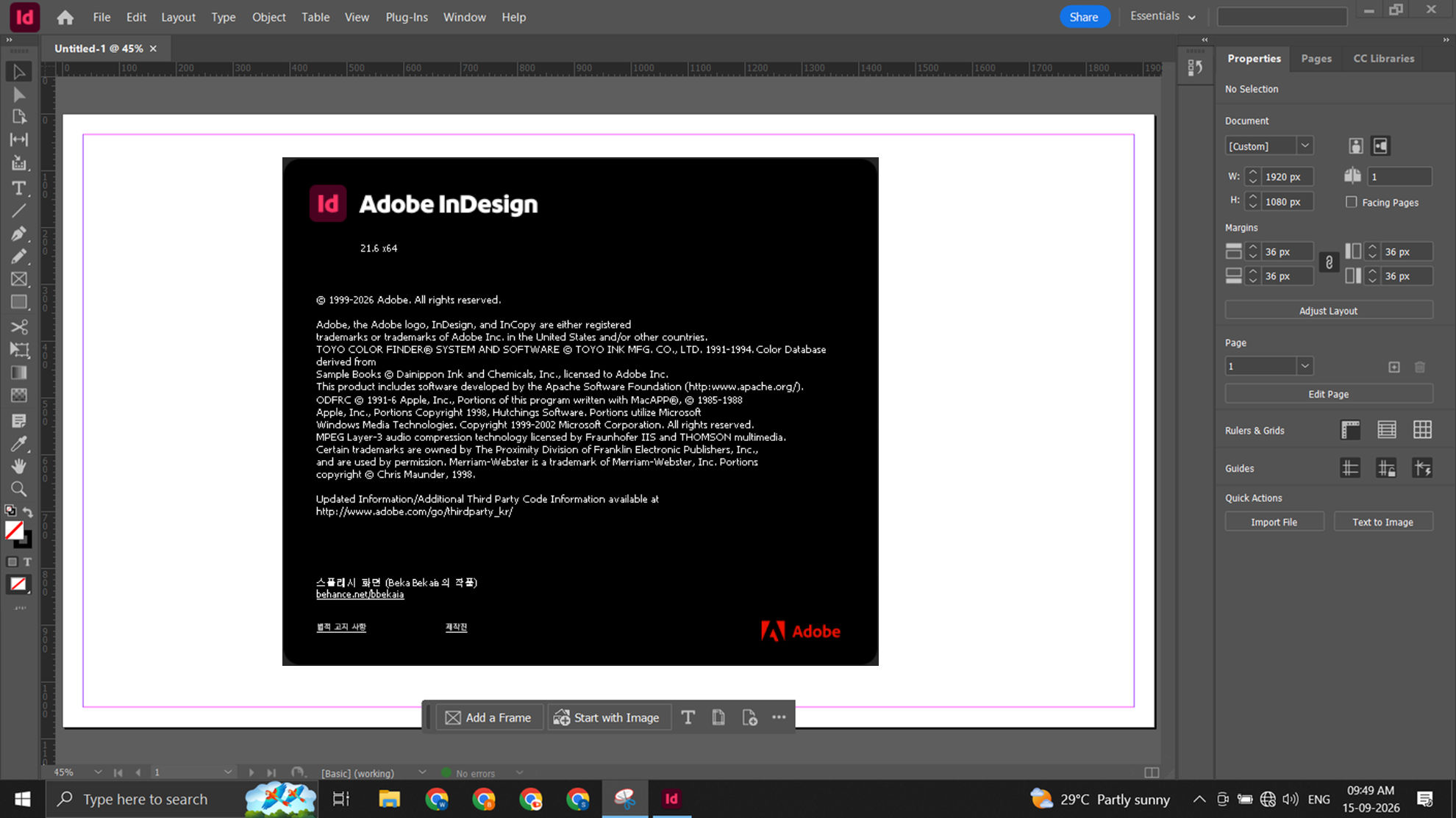Select the Rectangle tool

coord(19,302)
